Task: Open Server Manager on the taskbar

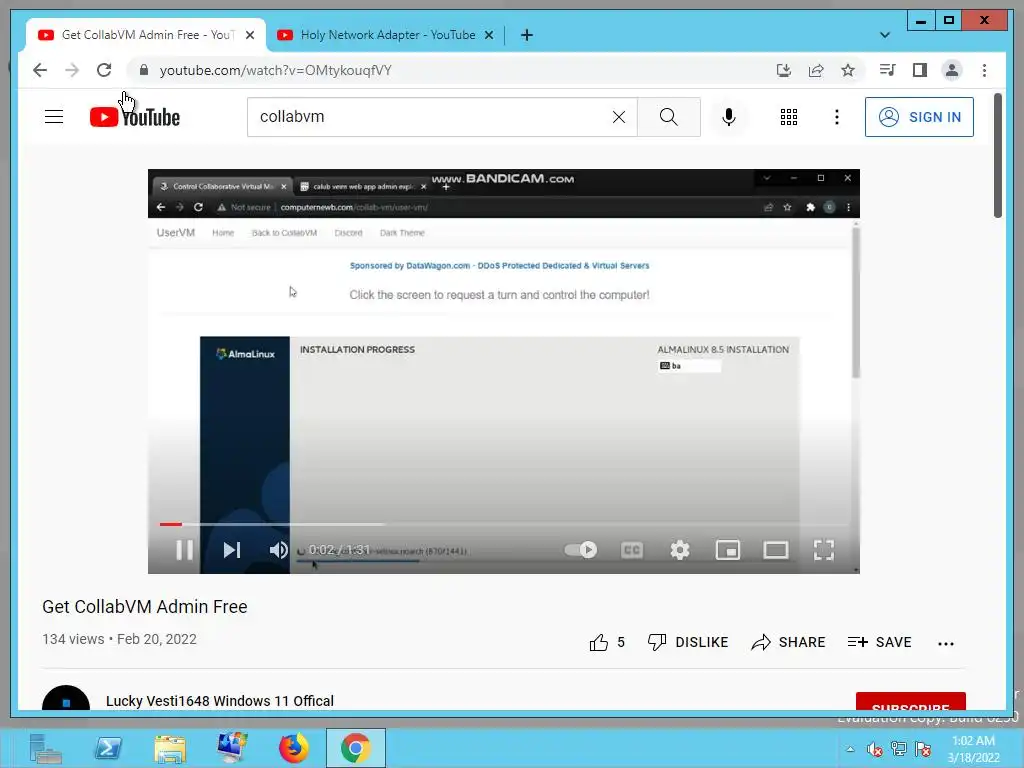Action: click(46, 748)
